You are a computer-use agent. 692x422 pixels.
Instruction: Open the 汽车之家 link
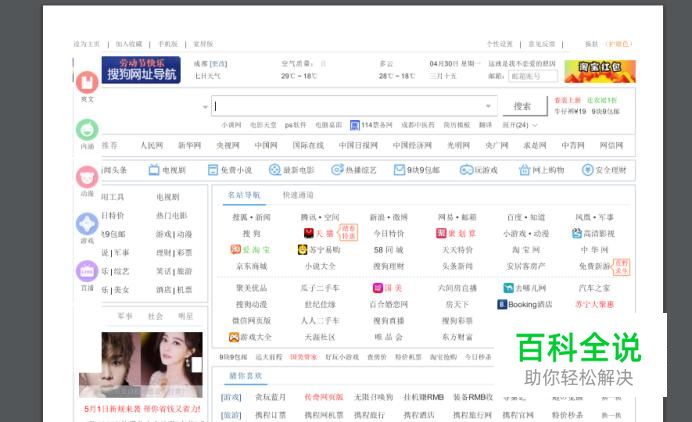coord(594,288)
